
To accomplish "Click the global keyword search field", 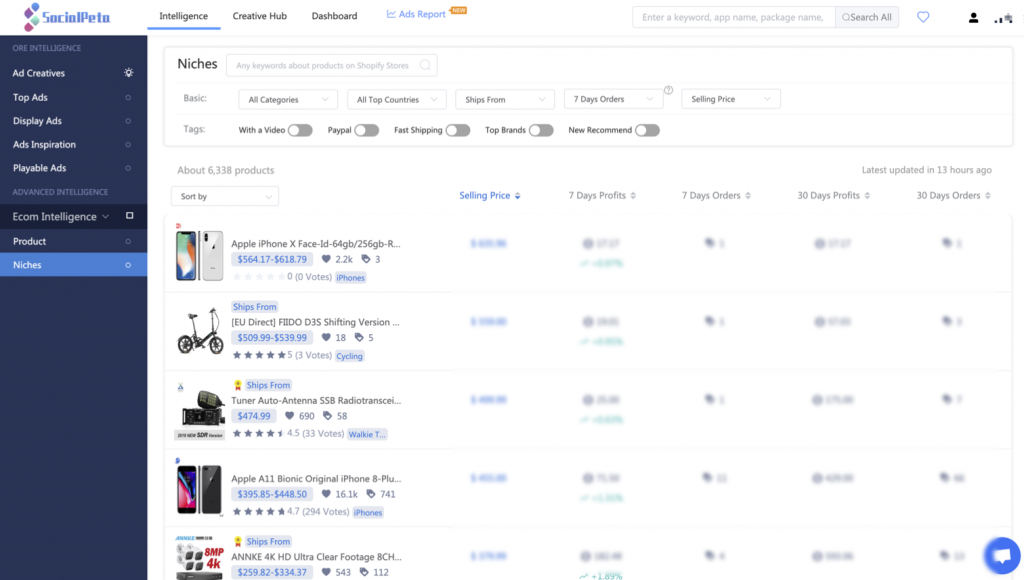I will [x=733, y=17].
